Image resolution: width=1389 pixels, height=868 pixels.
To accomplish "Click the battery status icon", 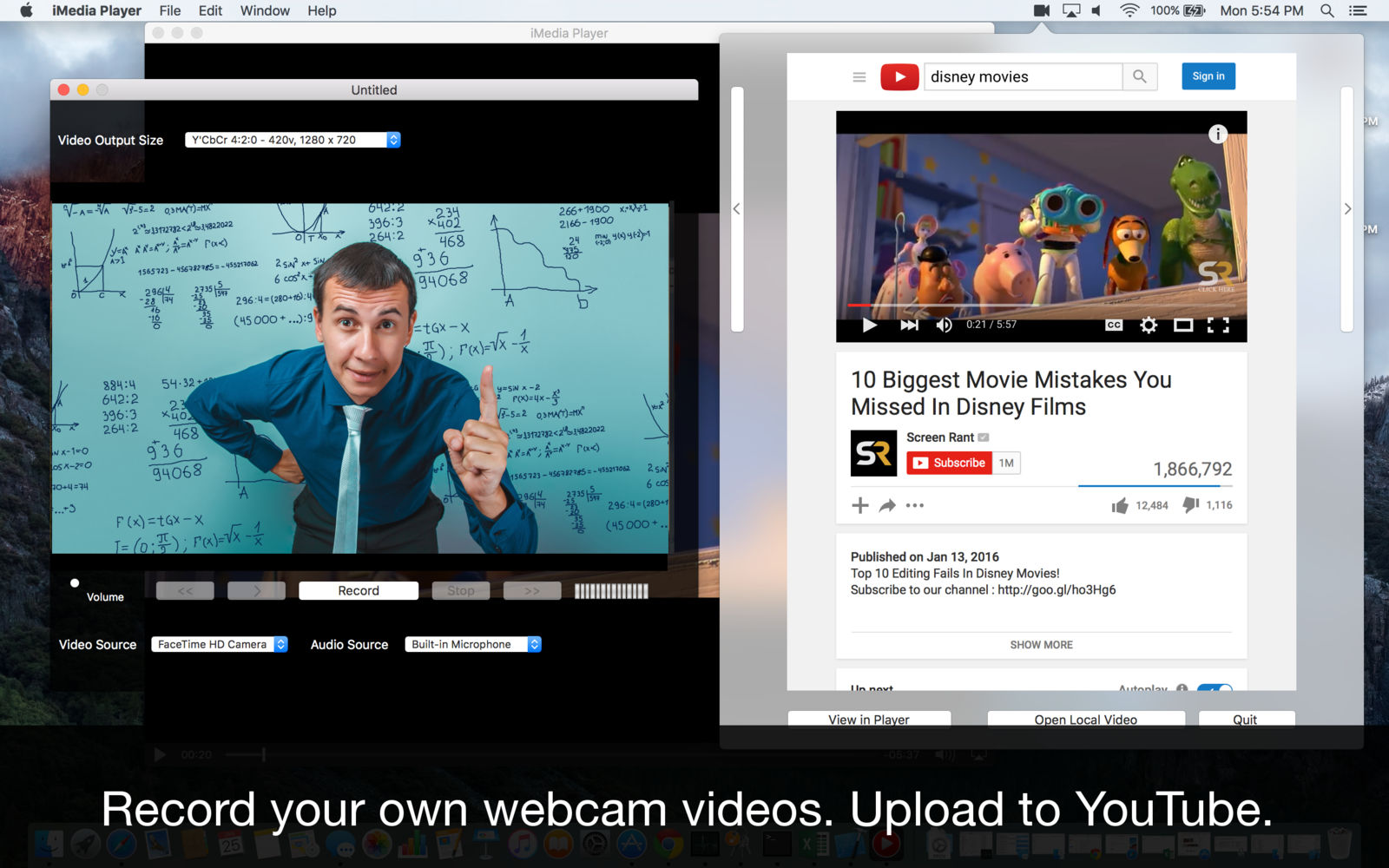I will (1195, 10).
